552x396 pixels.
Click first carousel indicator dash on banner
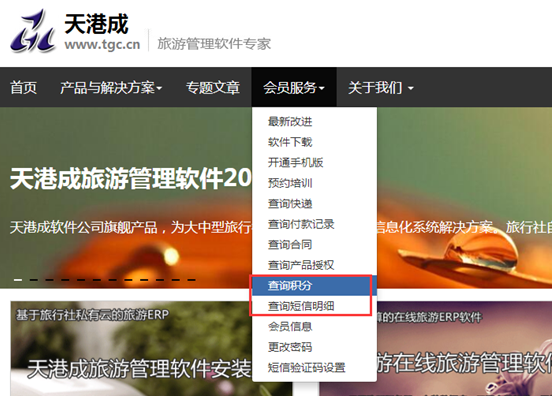click(18, 280)
